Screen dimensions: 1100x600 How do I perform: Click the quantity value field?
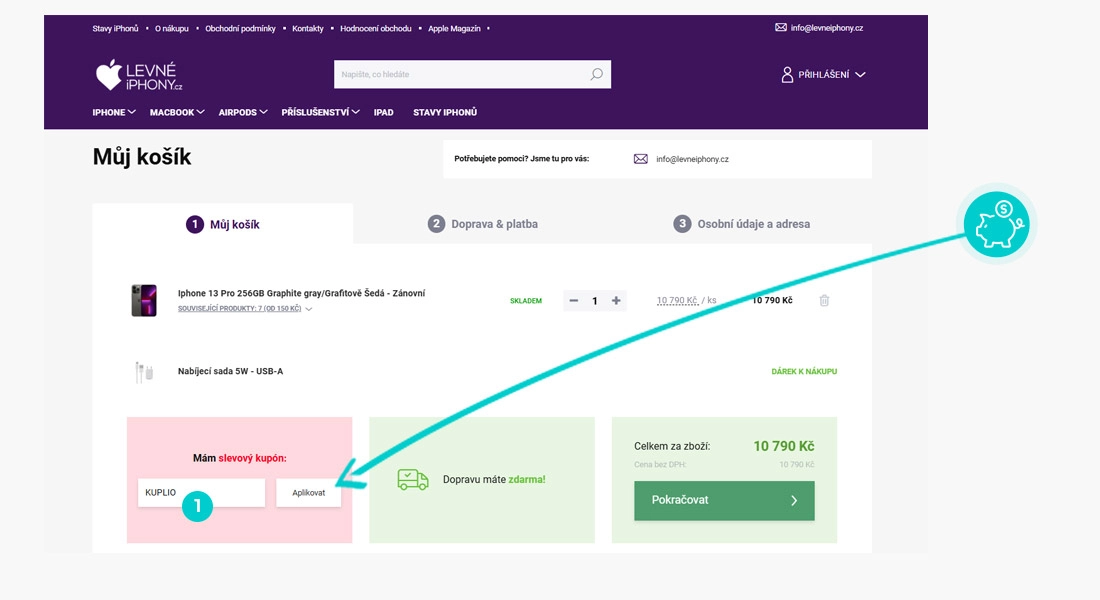point(595,300)
